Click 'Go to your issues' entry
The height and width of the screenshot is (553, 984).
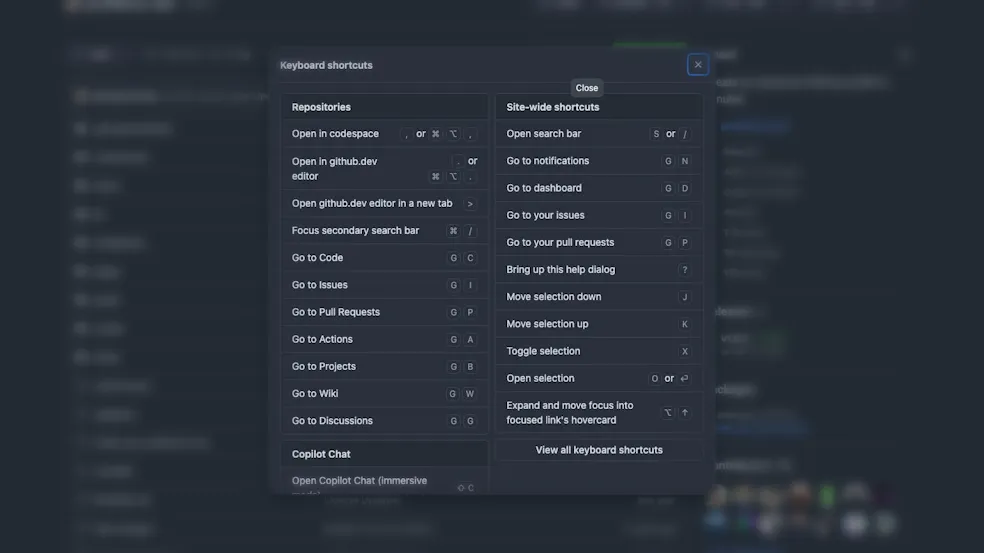tap(599, 215)
